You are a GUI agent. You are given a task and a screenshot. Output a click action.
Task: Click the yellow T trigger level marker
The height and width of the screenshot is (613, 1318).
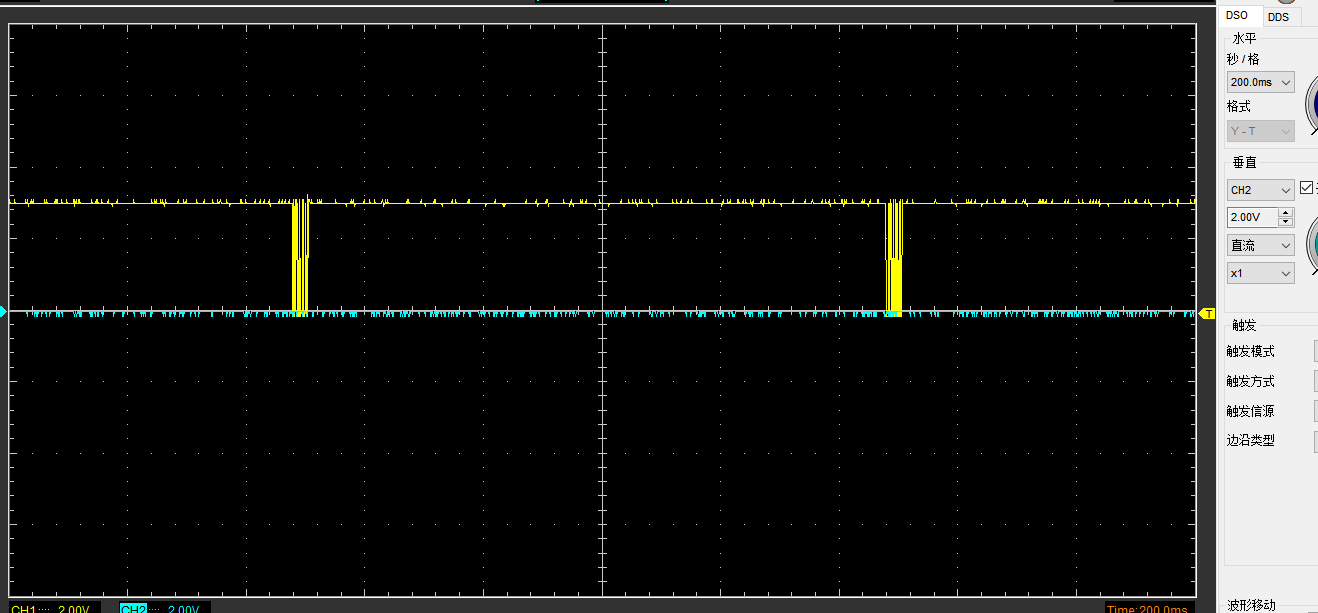point(1207,314)
